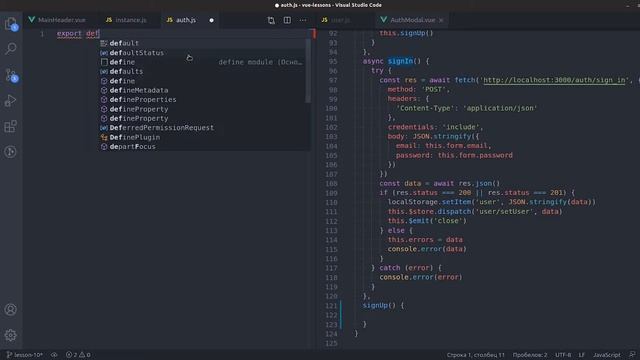The image size is (640, 360).
Task: Click line number 1 in left editor
Action: click(42, 33)
